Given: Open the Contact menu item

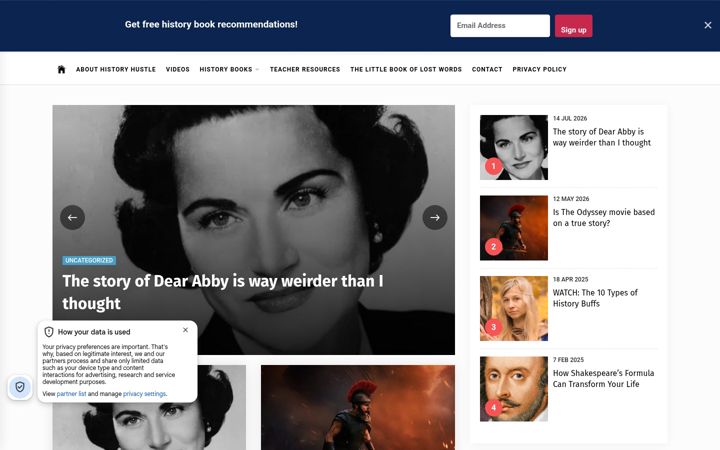Looking at the screenshot, I should click(487, 69).
